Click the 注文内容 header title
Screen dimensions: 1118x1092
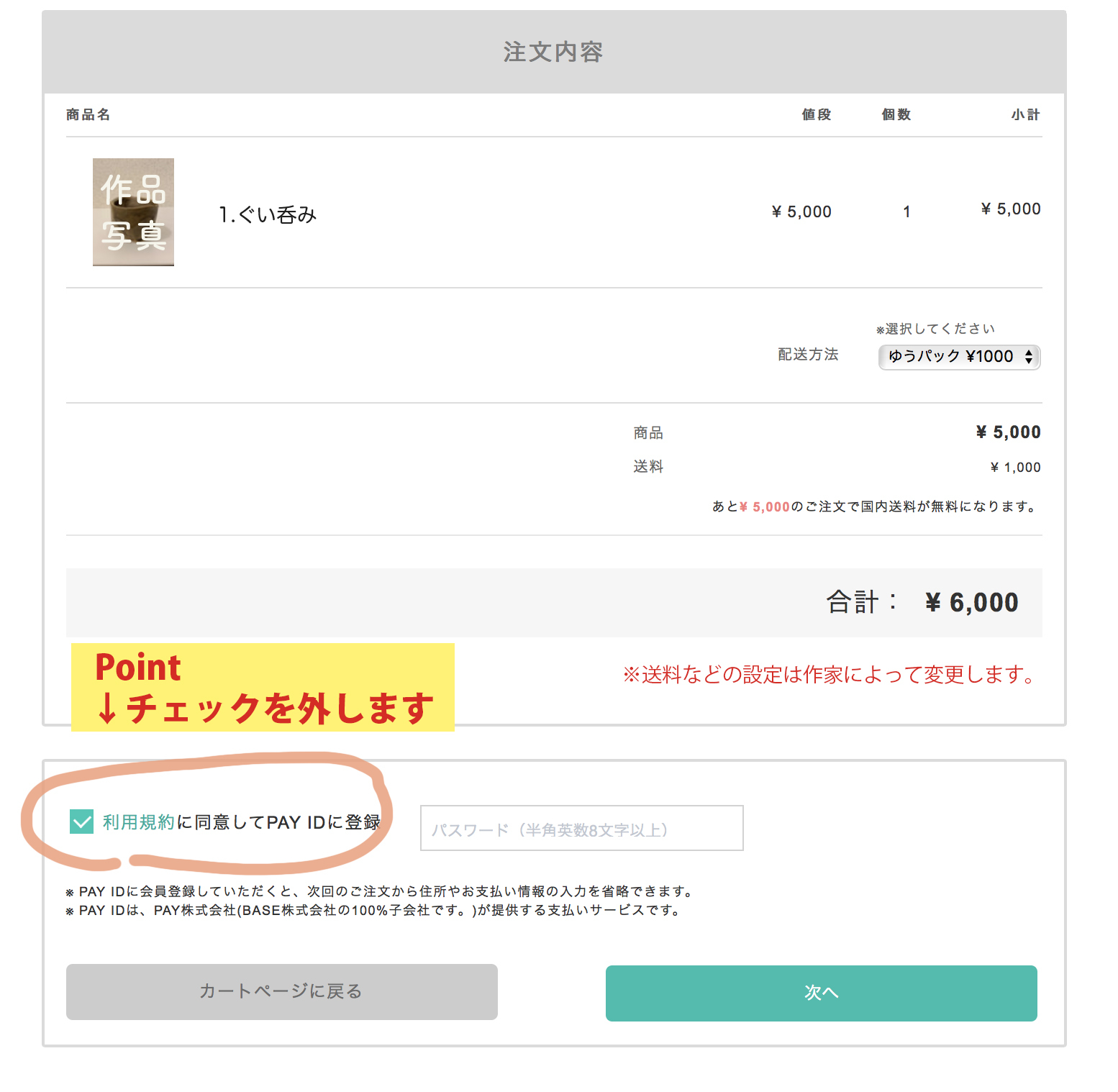(x=553, y=52)
